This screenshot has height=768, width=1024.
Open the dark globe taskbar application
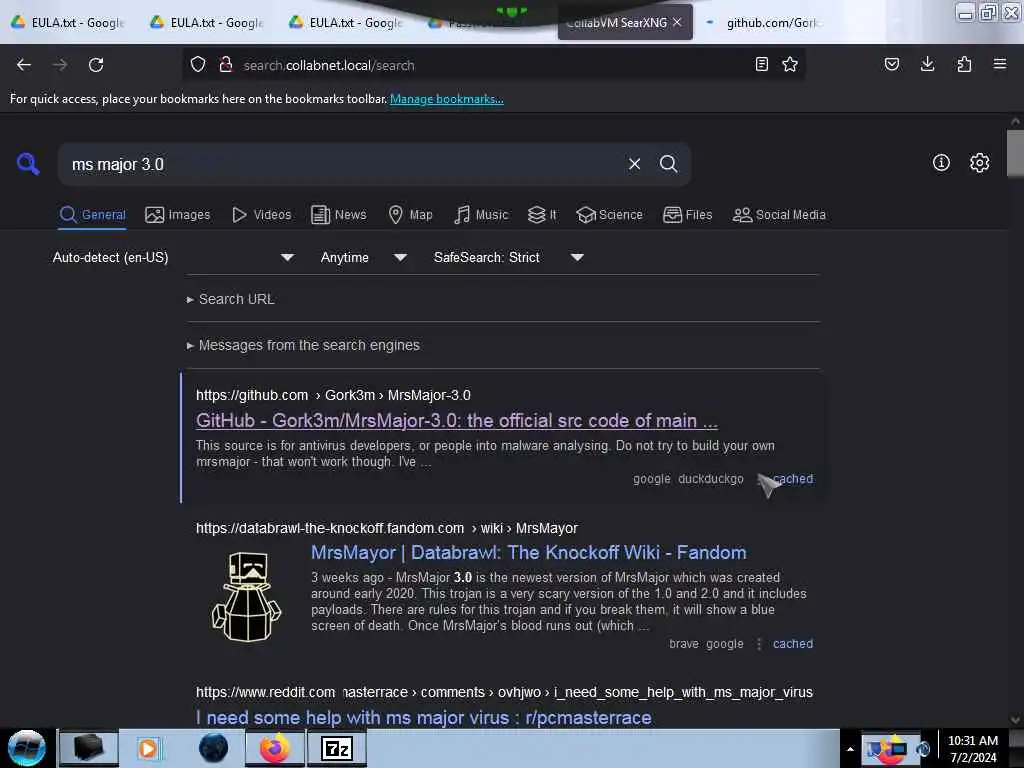pyautogui.click(x=213, y=748)
